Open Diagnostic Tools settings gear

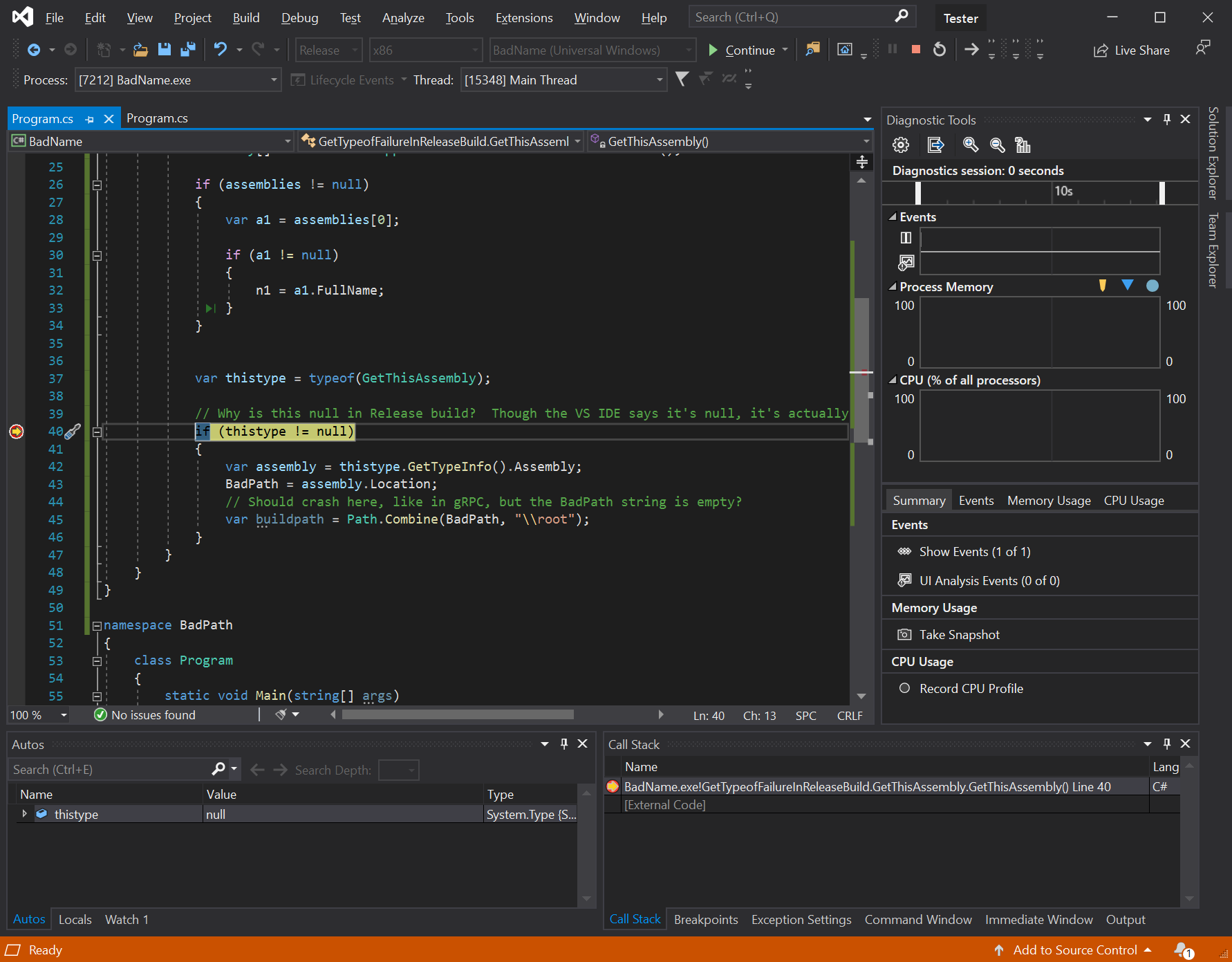click(900, 145)
